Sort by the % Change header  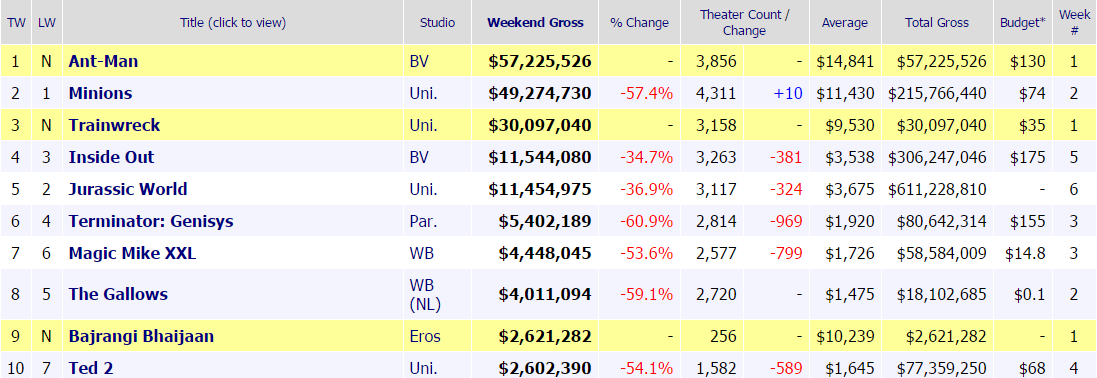click(639, 22)
